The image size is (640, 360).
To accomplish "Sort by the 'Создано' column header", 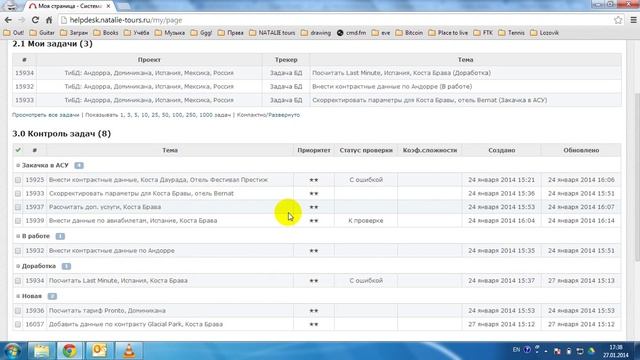I will (502, 150).
